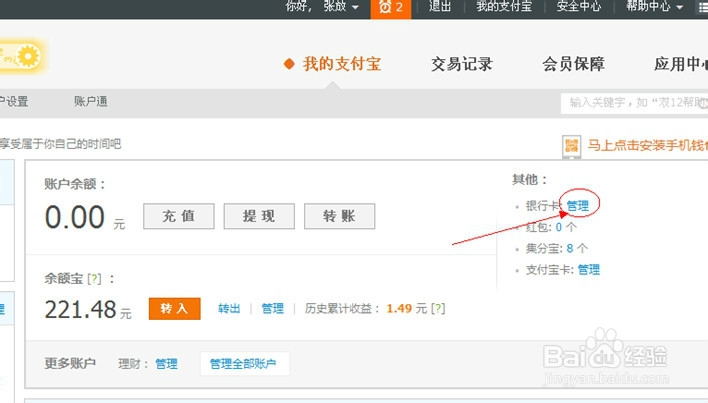
Task: Click the 充值 button
Action: (x=179, y=216)
